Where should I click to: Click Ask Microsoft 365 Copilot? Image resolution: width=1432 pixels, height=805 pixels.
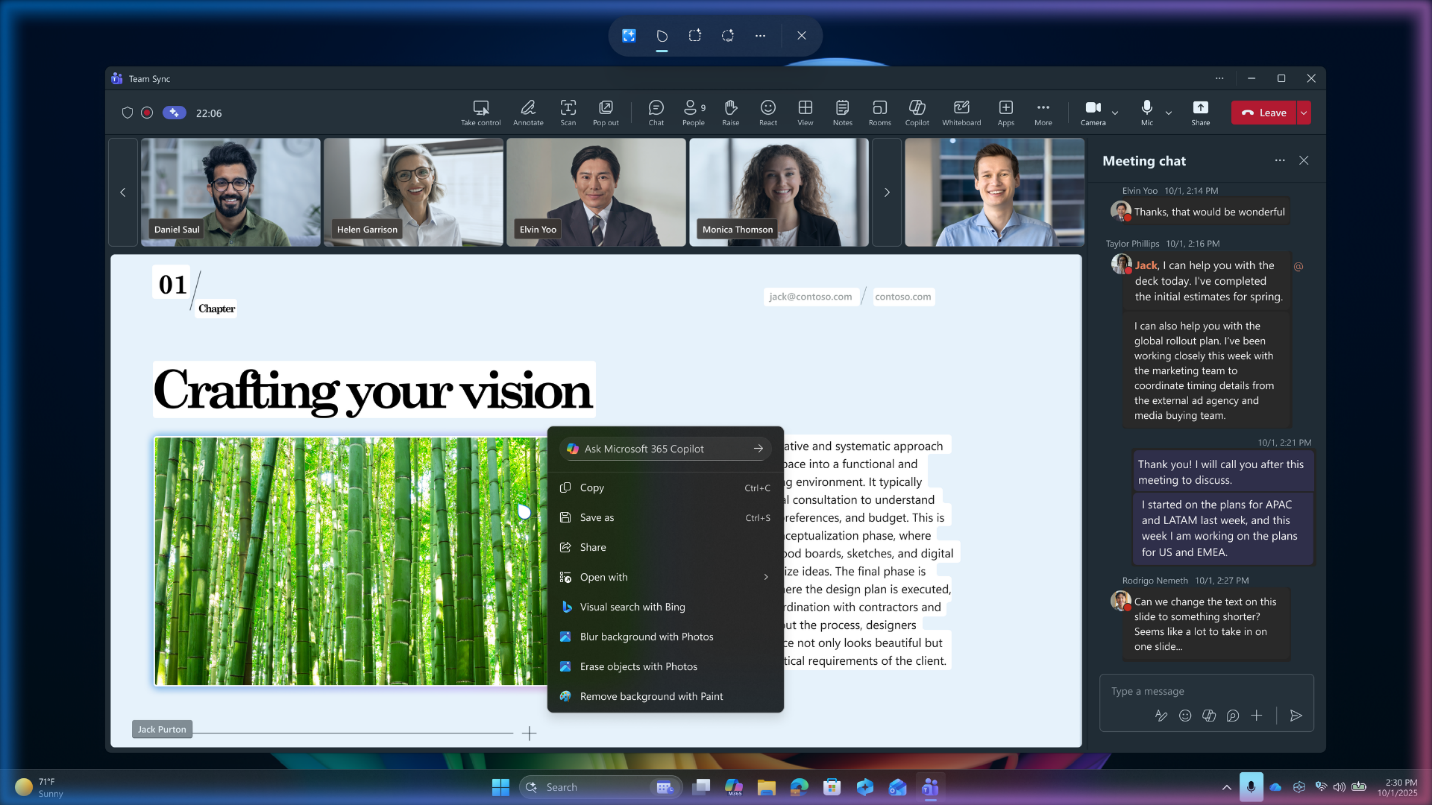(x=666, y=449)
